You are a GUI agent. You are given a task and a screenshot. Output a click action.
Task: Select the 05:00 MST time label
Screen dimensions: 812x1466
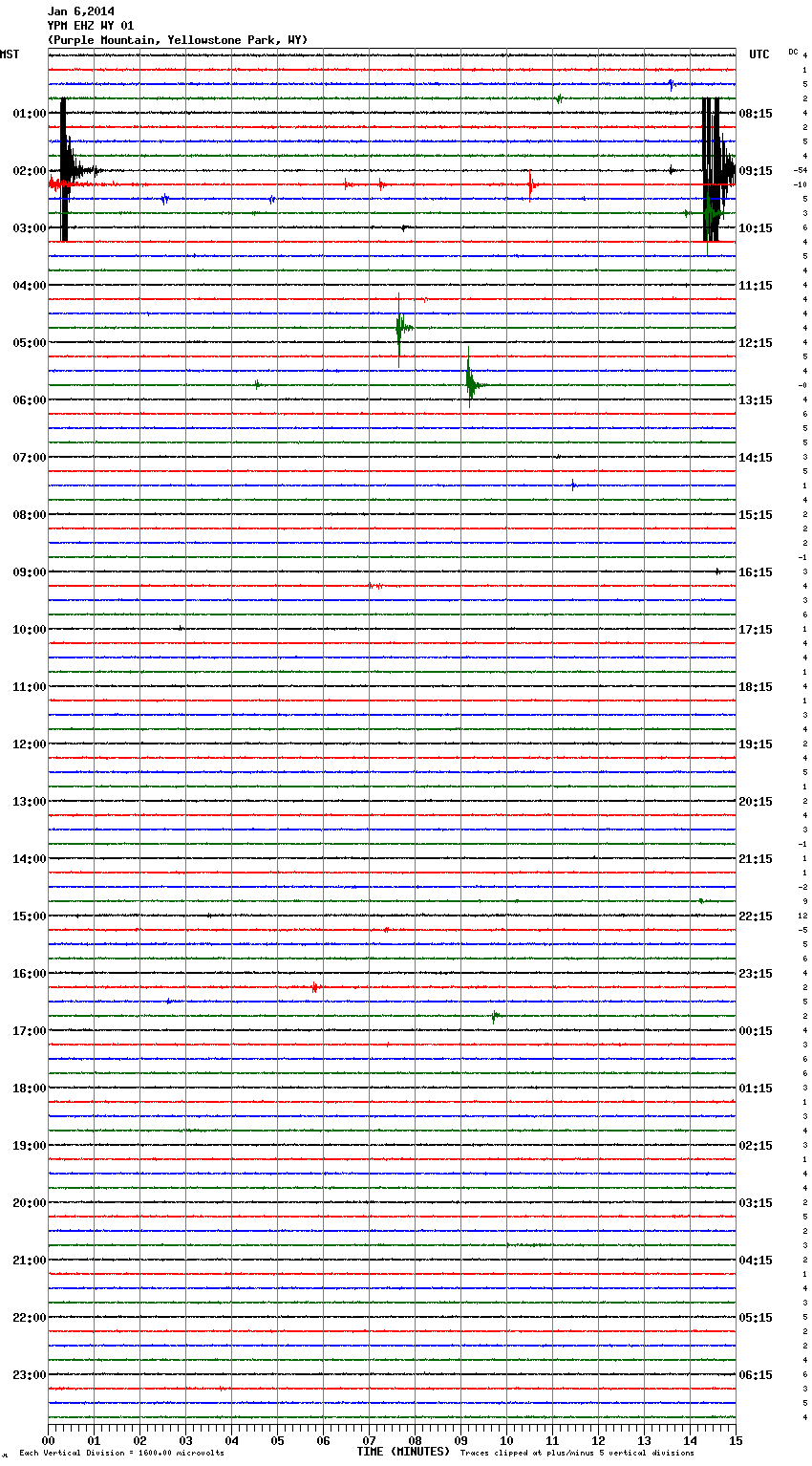pos(30,343)
